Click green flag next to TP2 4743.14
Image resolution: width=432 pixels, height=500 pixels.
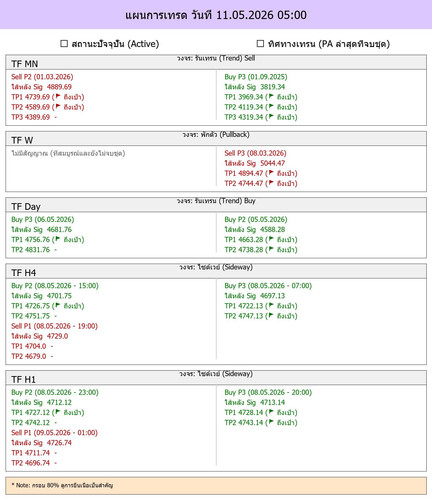[271, 422]
